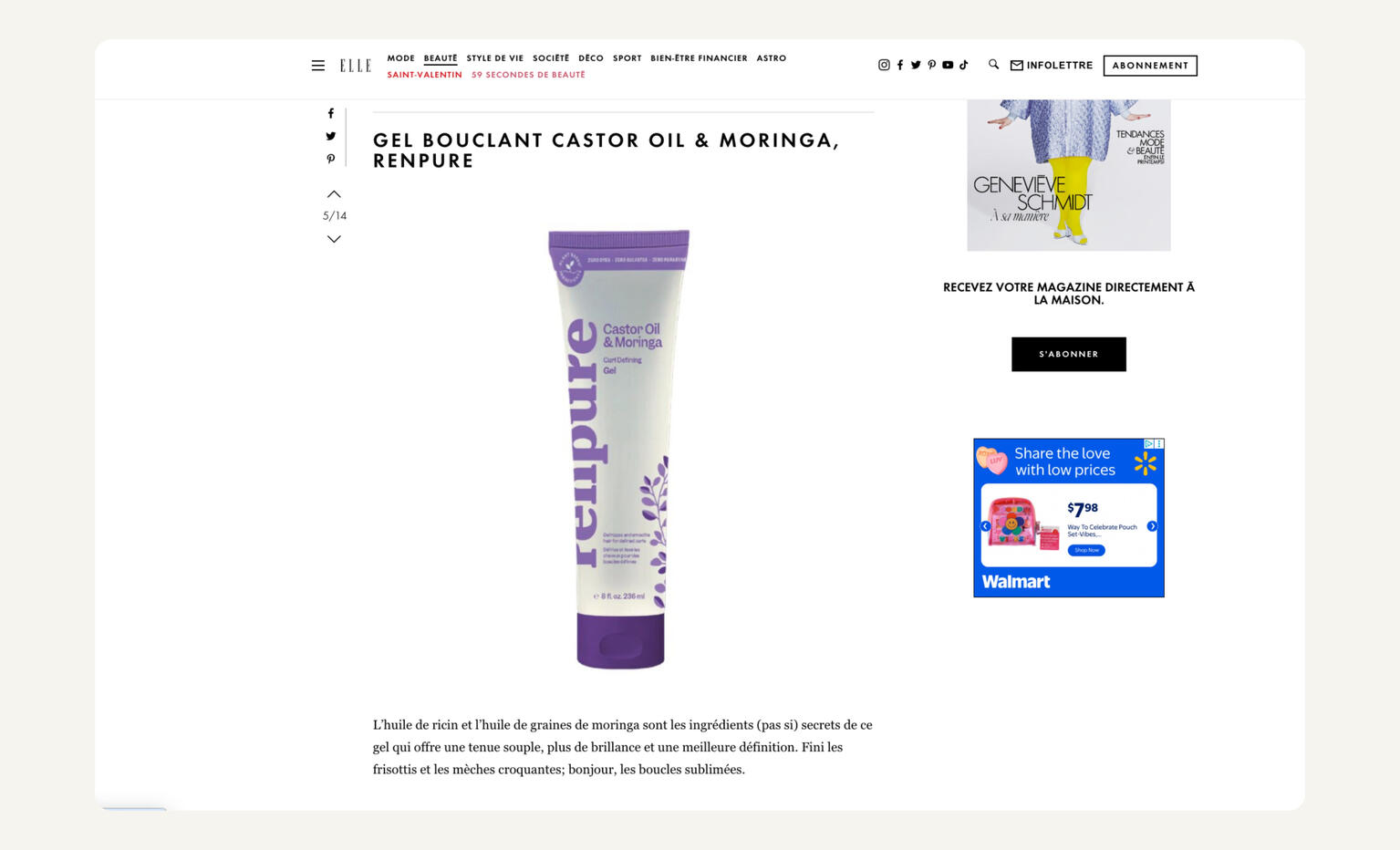Open the header Pinterest icon
1400x850 pixels.
click(x=932, y=65)
